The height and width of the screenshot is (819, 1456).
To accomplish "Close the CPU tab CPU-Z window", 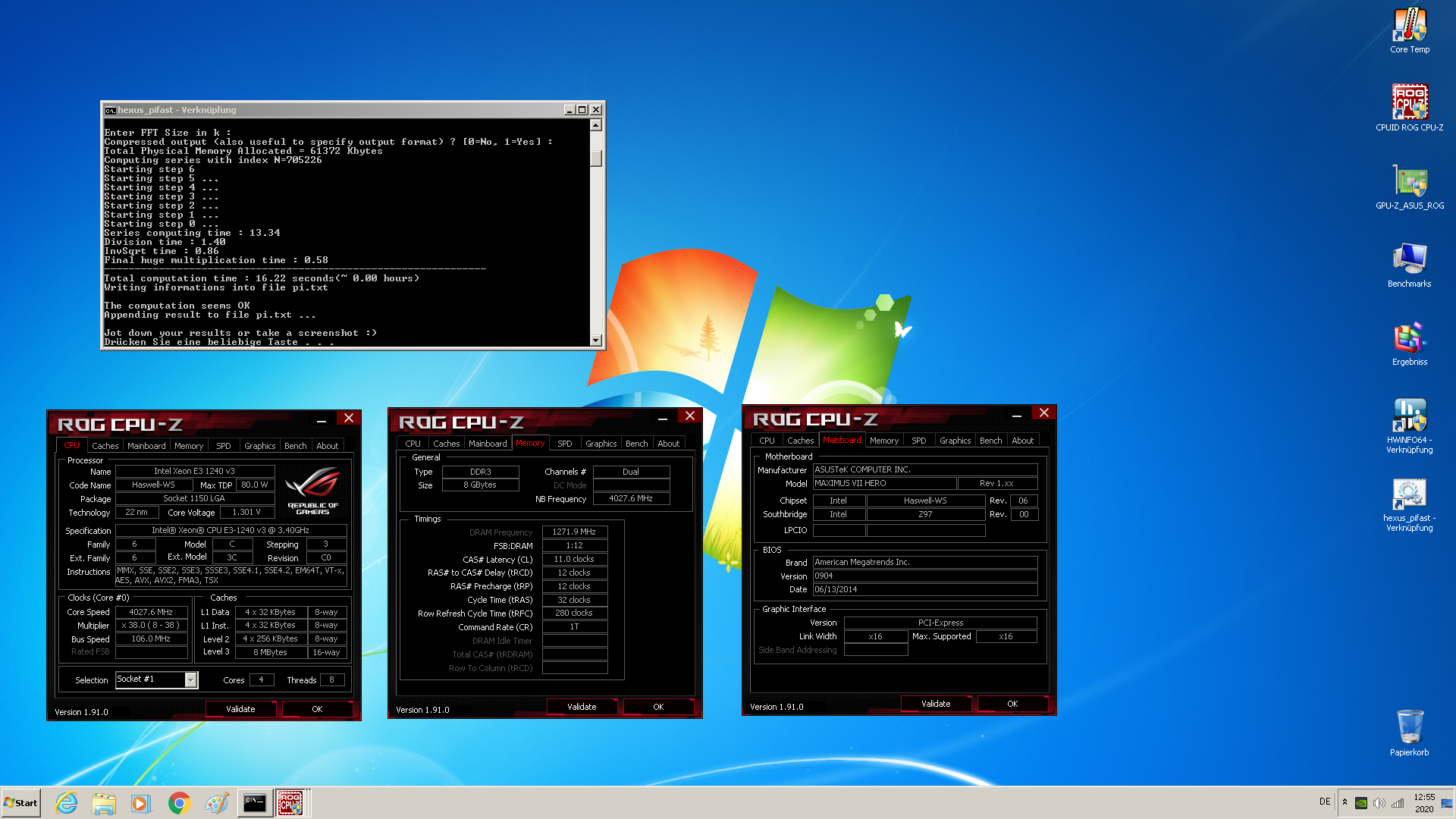I will (x=349, y=418).
